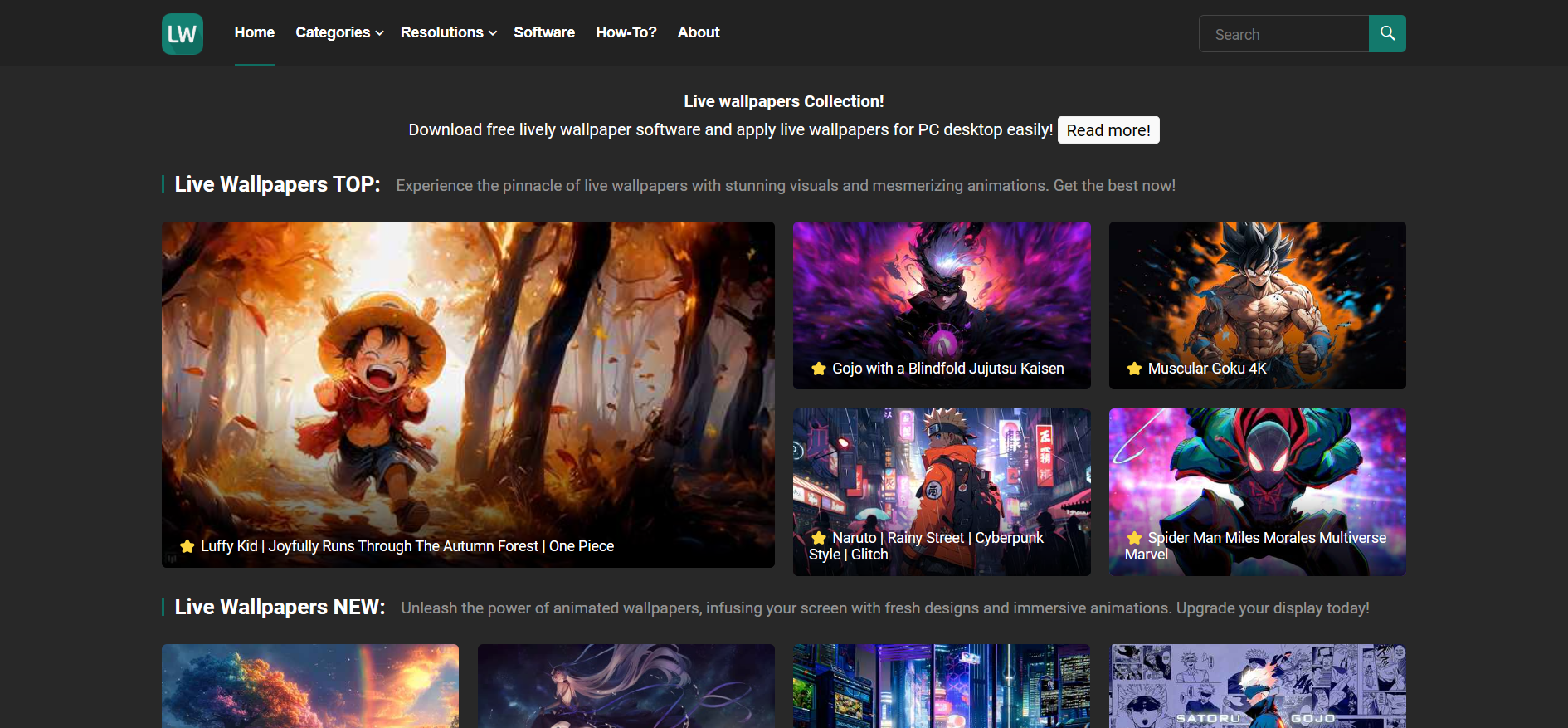Click the Live Wallpapers TOP heading
The width and height of the screenshot is (1568, 728).
[x=277, y=184]
